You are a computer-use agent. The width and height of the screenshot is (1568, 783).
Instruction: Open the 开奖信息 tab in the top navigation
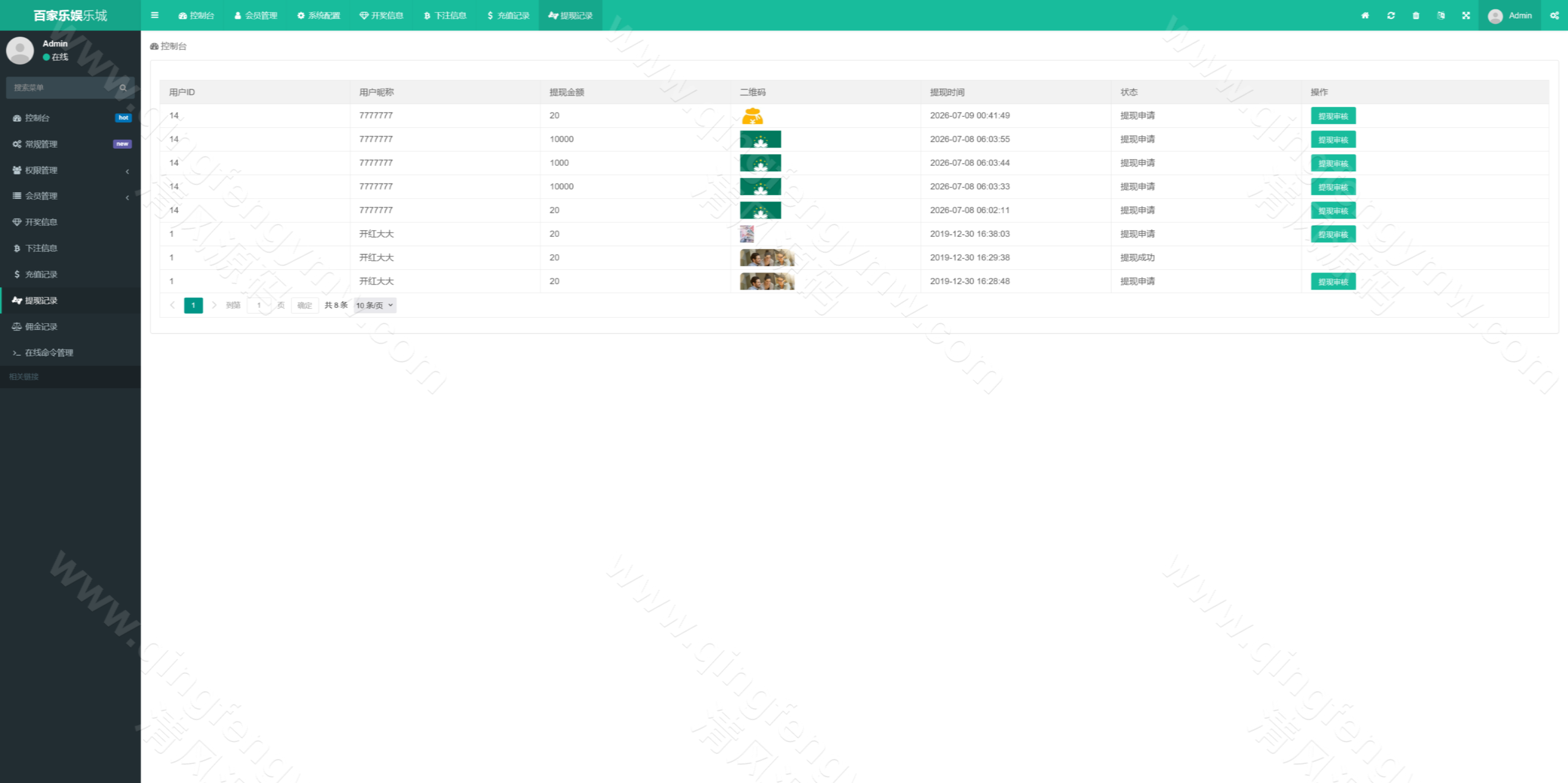pos(381,15)
